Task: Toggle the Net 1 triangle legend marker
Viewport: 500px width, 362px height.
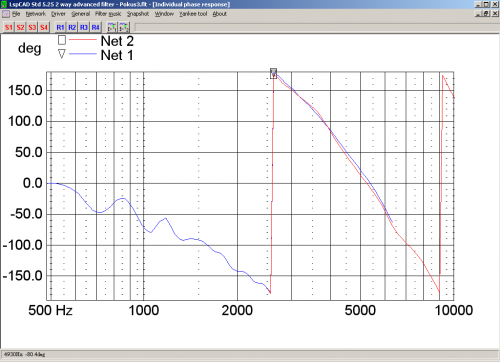Action: tap(62, 54)
